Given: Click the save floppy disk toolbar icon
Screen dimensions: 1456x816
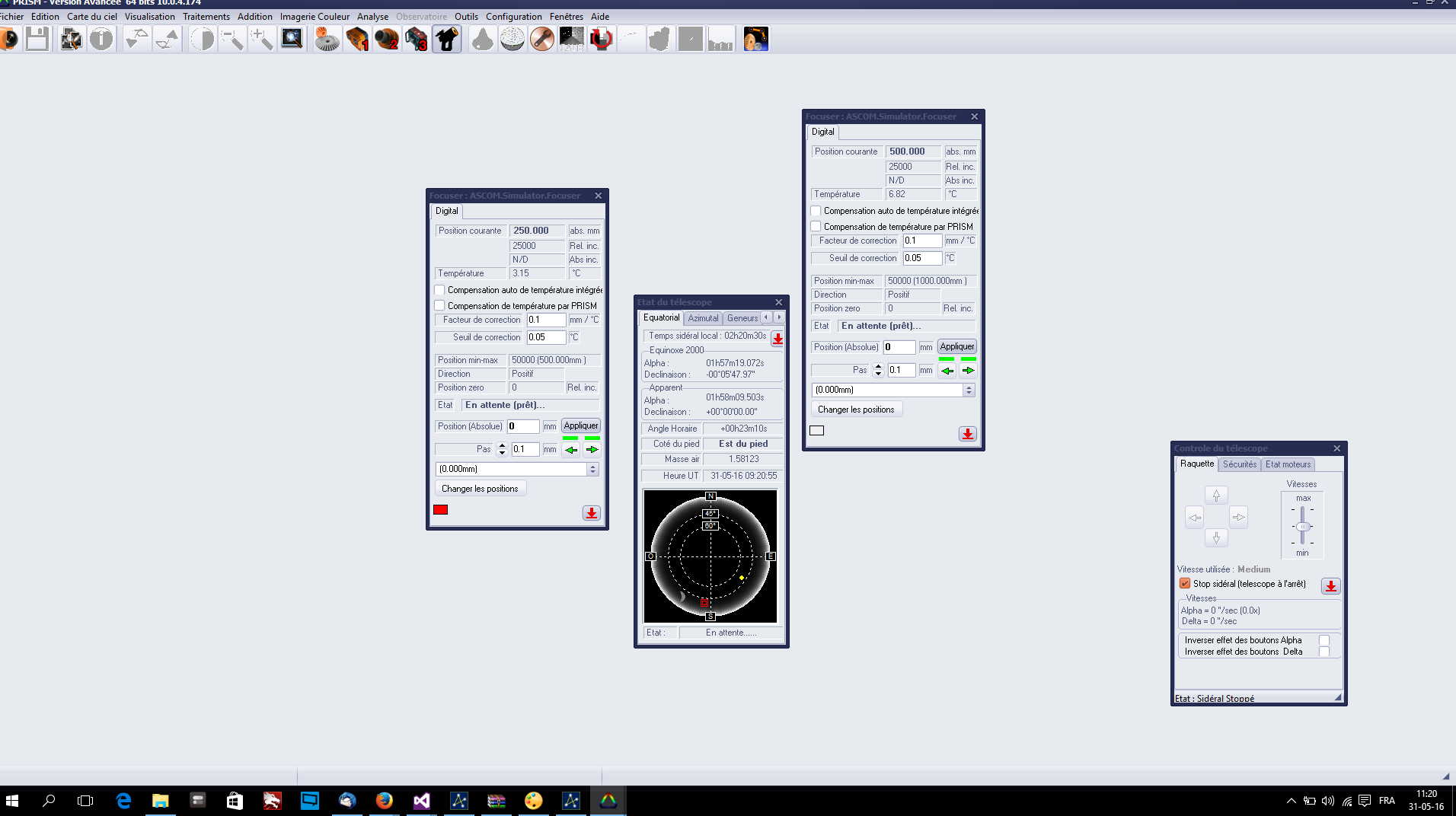Looking at the screenshot, I should pos(37,39).
